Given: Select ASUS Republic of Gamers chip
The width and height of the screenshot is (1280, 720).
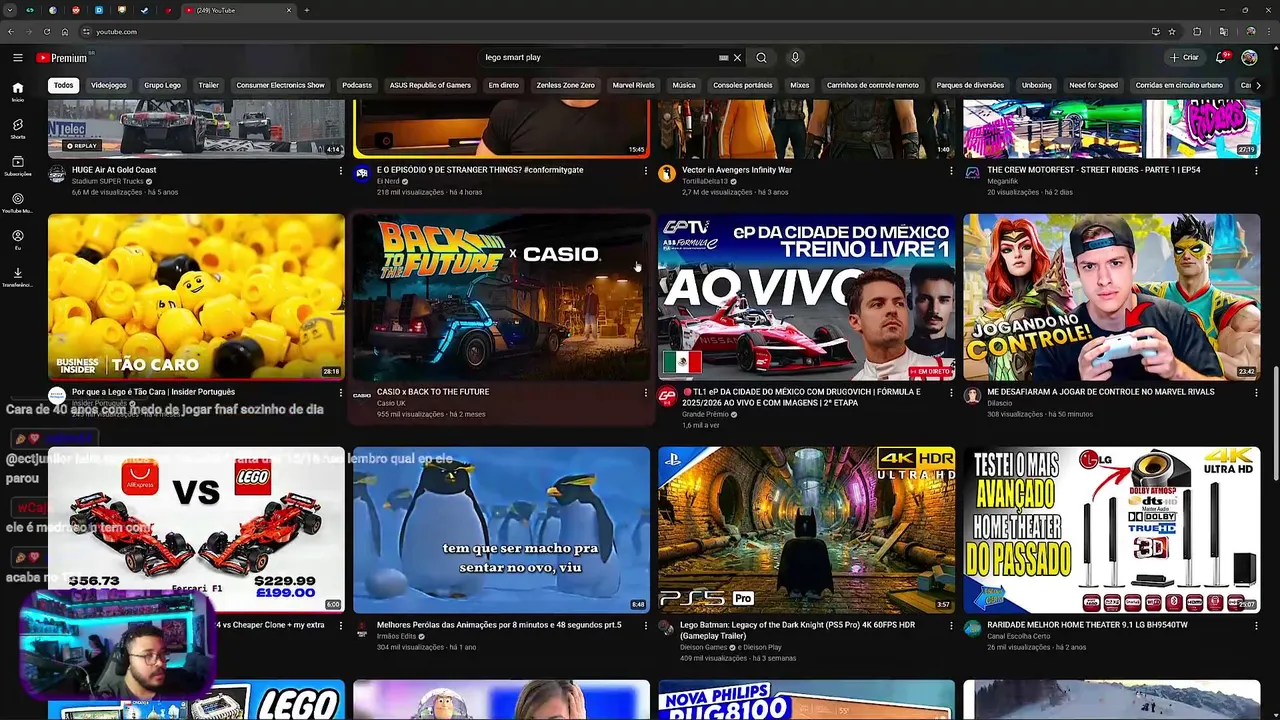Looking at the screenshot, I should [x=430, y=85].
